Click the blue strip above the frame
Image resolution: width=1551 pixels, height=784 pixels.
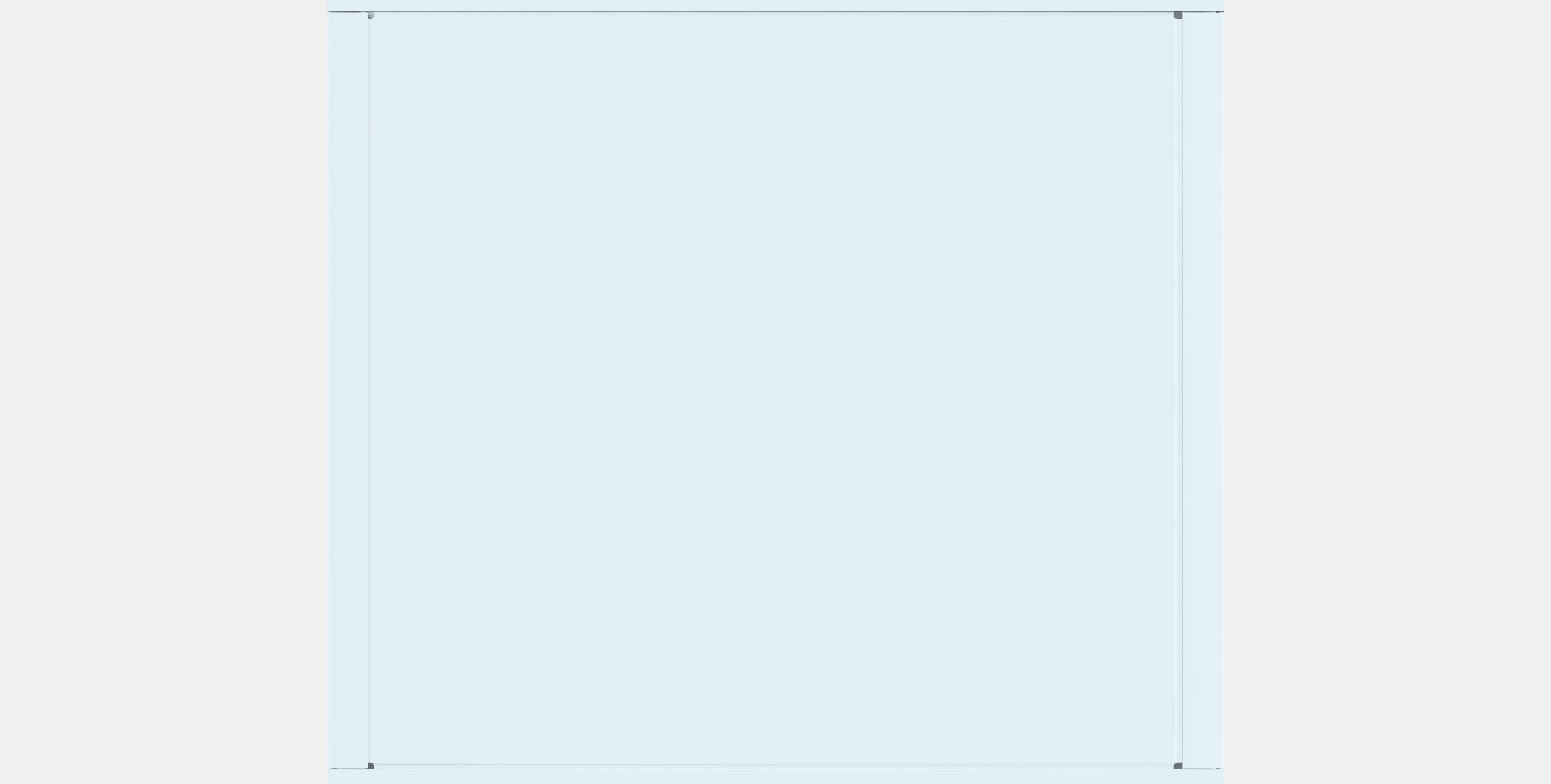[775, 5]
